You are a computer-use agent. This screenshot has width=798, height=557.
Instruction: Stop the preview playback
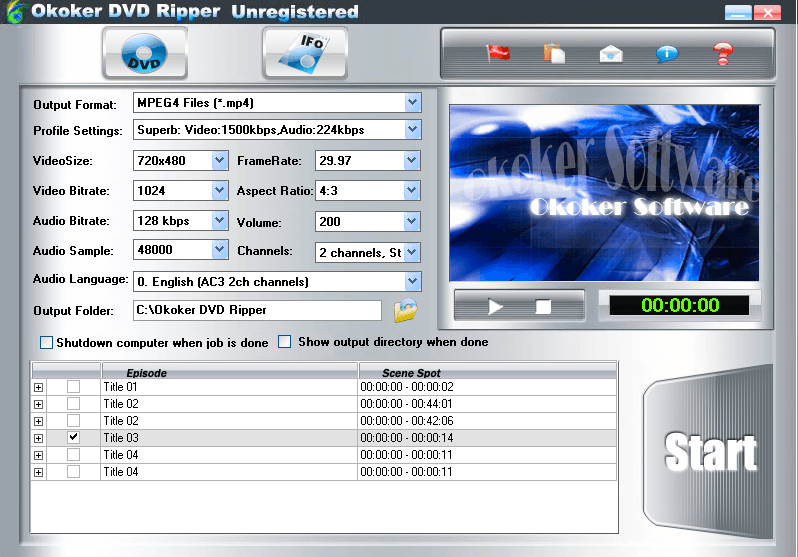[x=543, y=307]
